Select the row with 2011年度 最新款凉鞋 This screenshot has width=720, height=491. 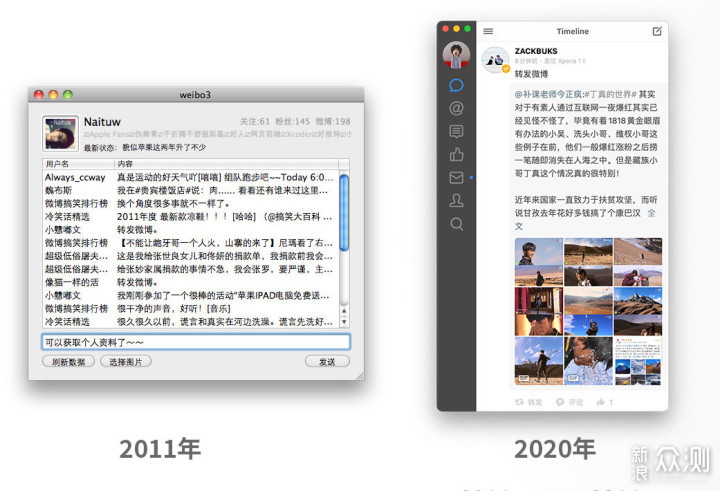tap(191, 217)
